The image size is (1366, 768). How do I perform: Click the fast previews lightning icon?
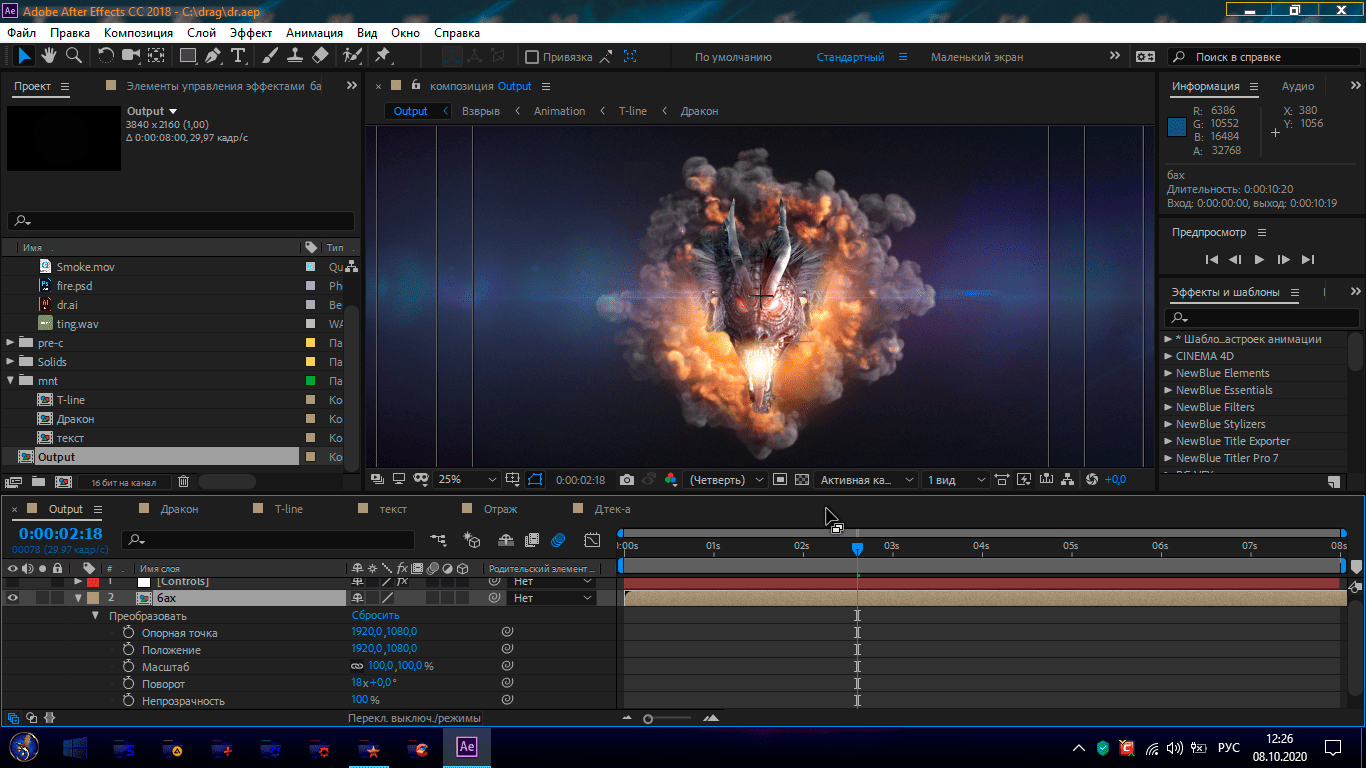coord(1024,480)
